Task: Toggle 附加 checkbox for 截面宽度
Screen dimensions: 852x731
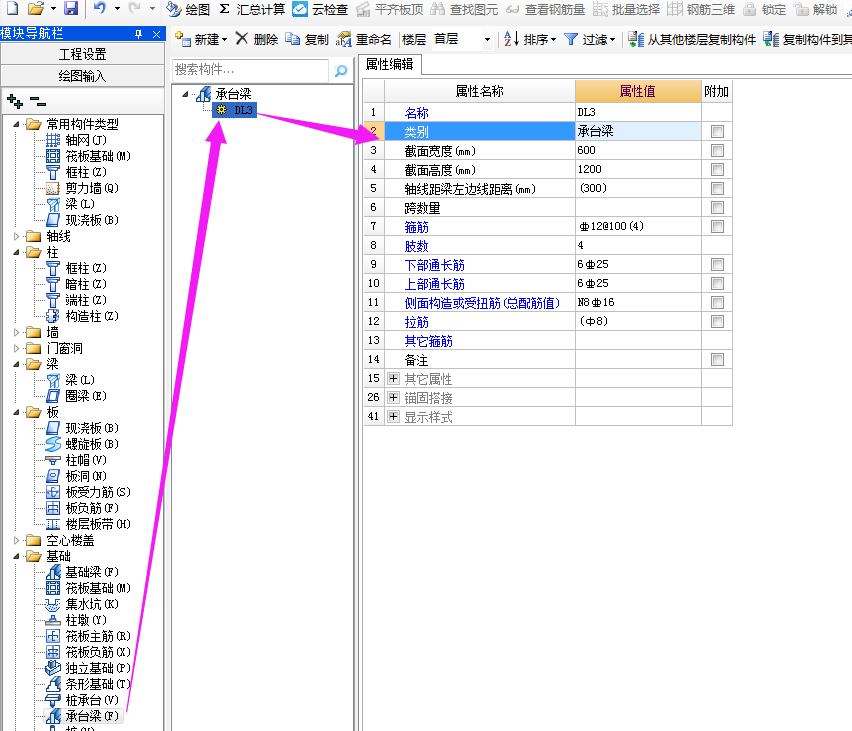Action: coord(717,150)
